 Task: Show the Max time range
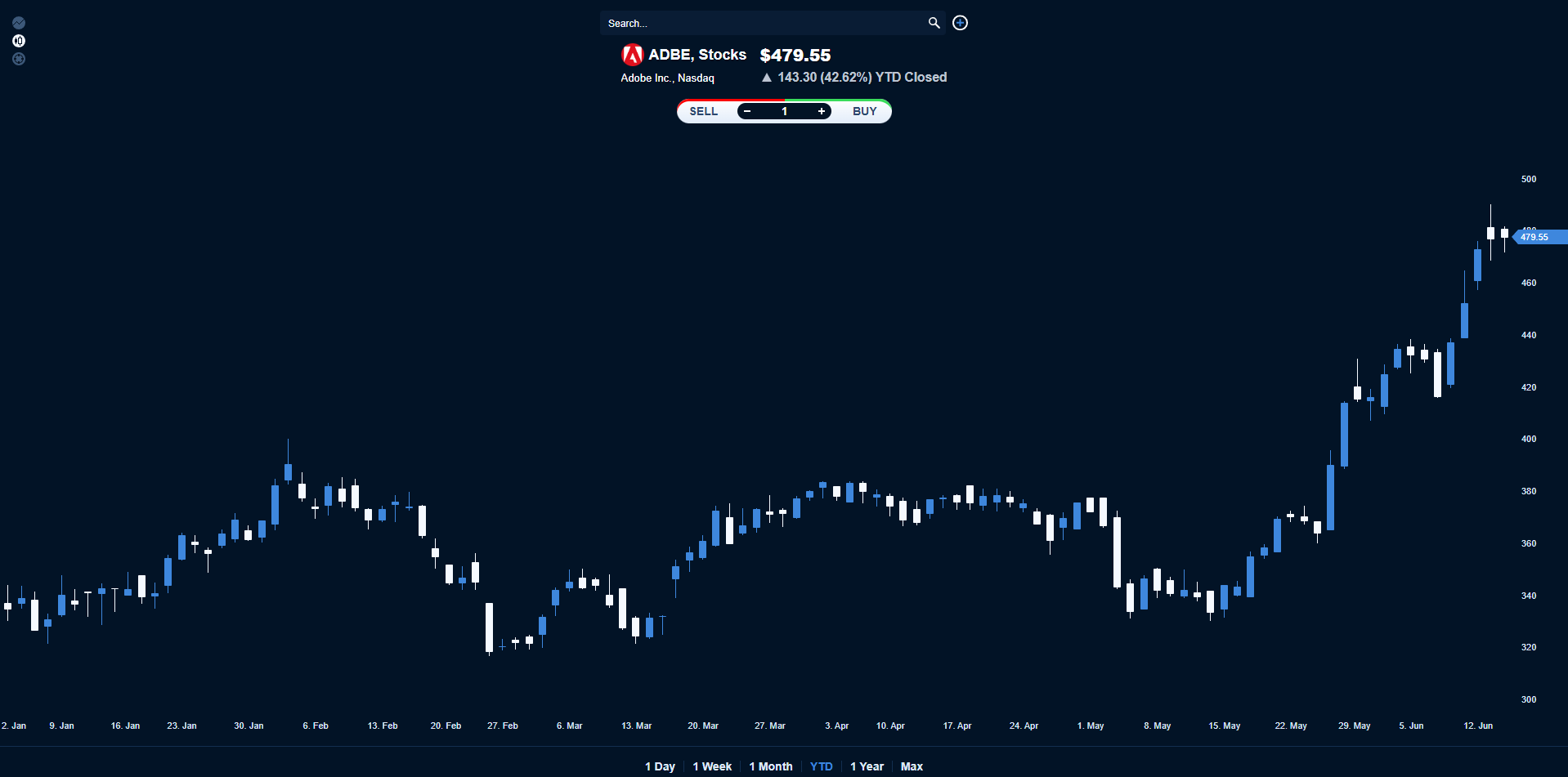pos(912,766)
